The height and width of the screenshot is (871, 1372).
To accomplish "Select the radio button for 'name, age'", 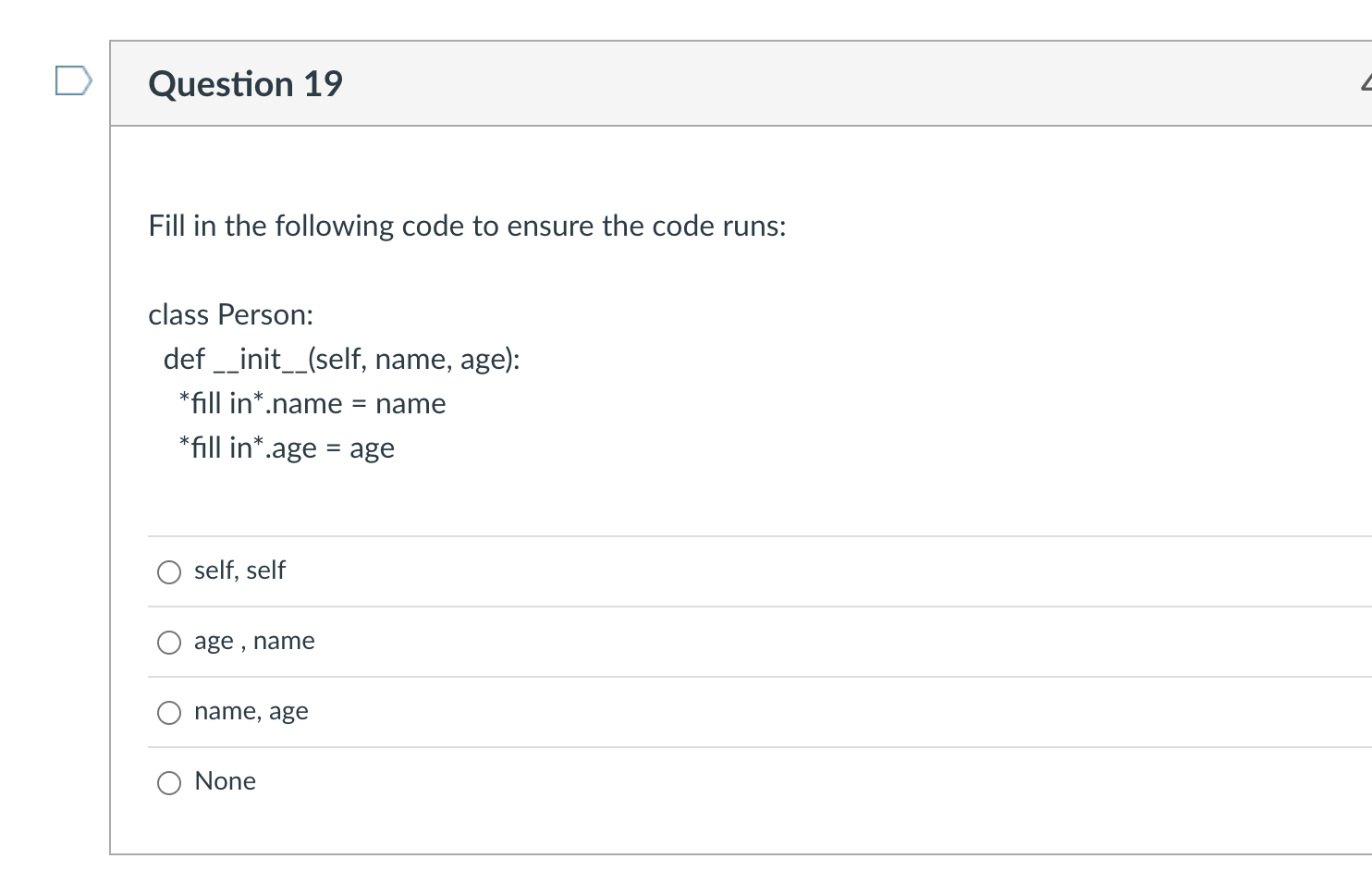I will coord(169,712).
